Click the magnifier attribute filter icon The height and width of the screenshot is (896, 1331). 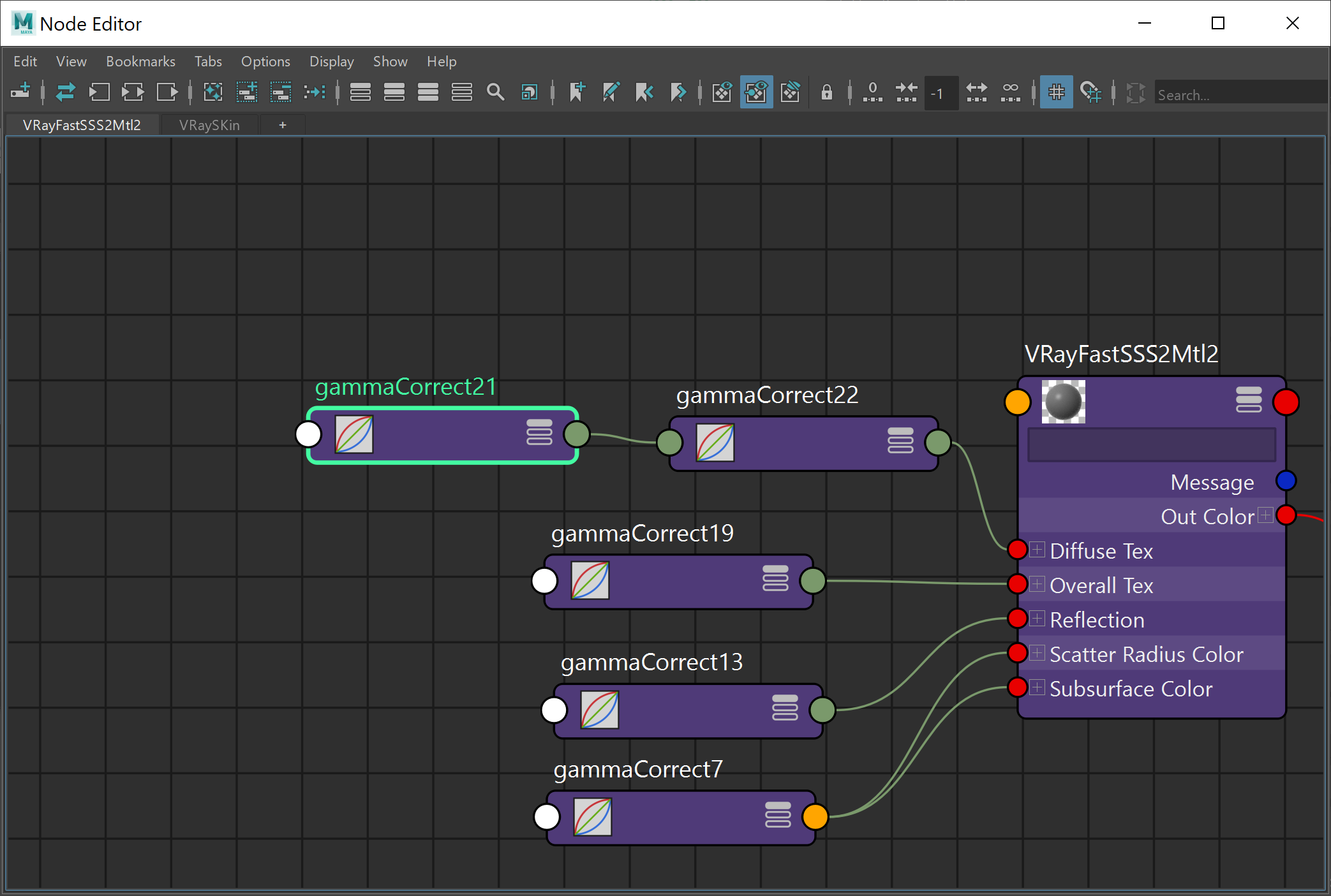click(x=496, y=92)
